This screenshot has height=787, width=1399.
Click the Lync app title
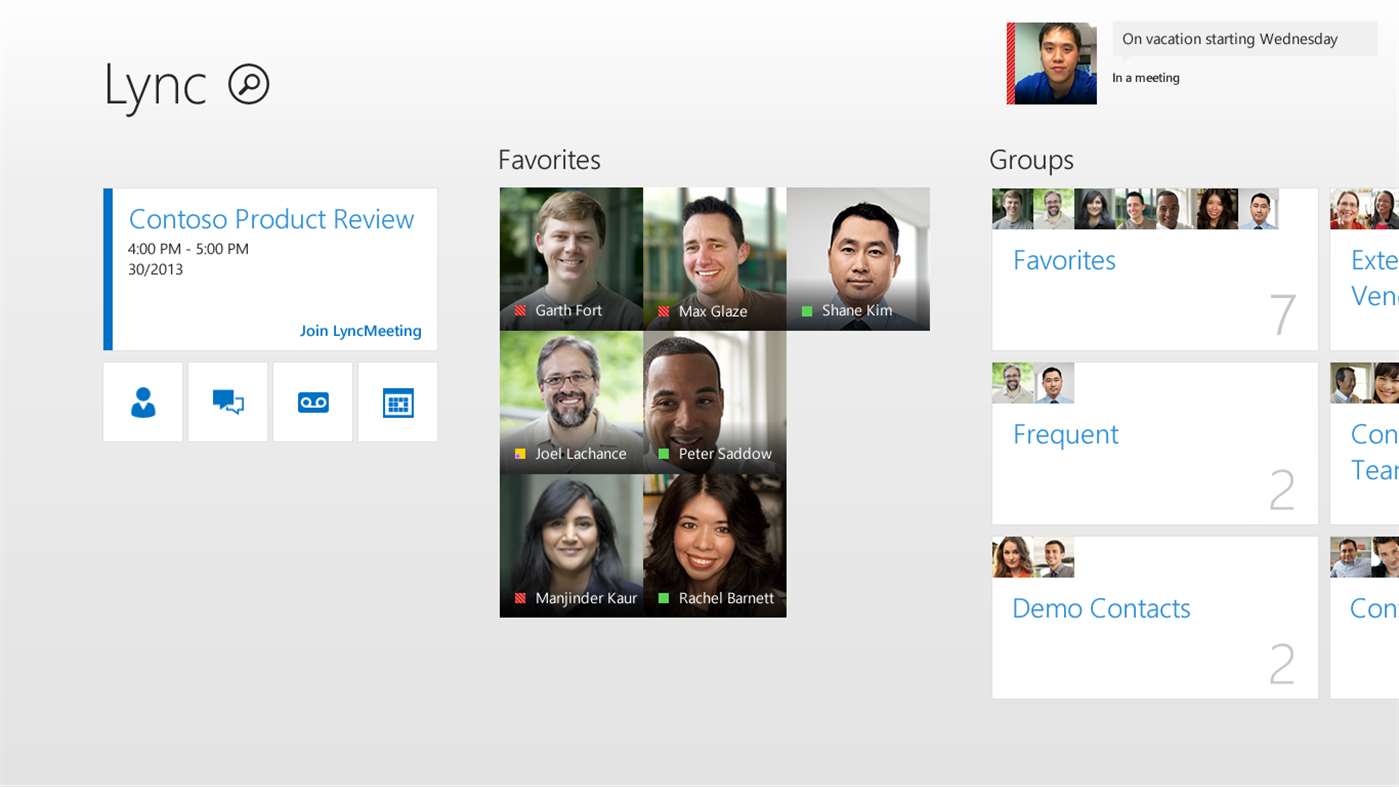click(x=155, y=86)
